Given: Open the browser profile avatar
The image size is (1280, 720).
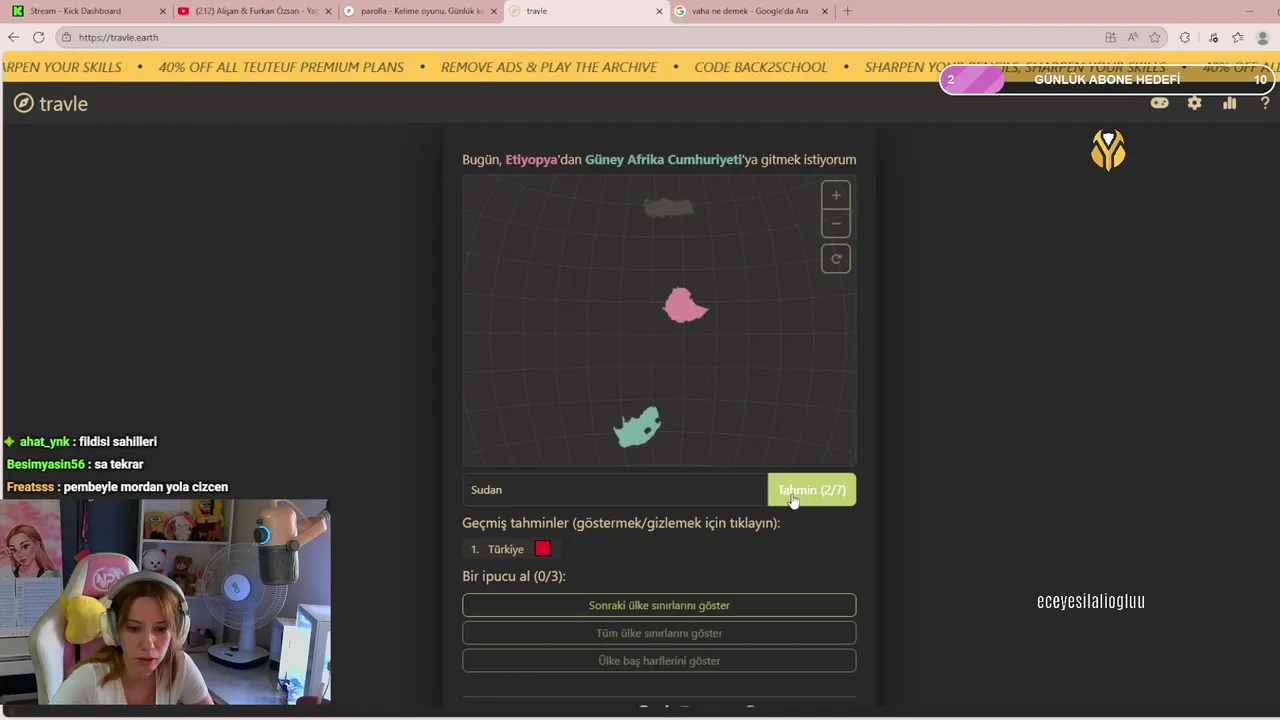Looking at the screenshot, I should click(x=1265, y=37).
